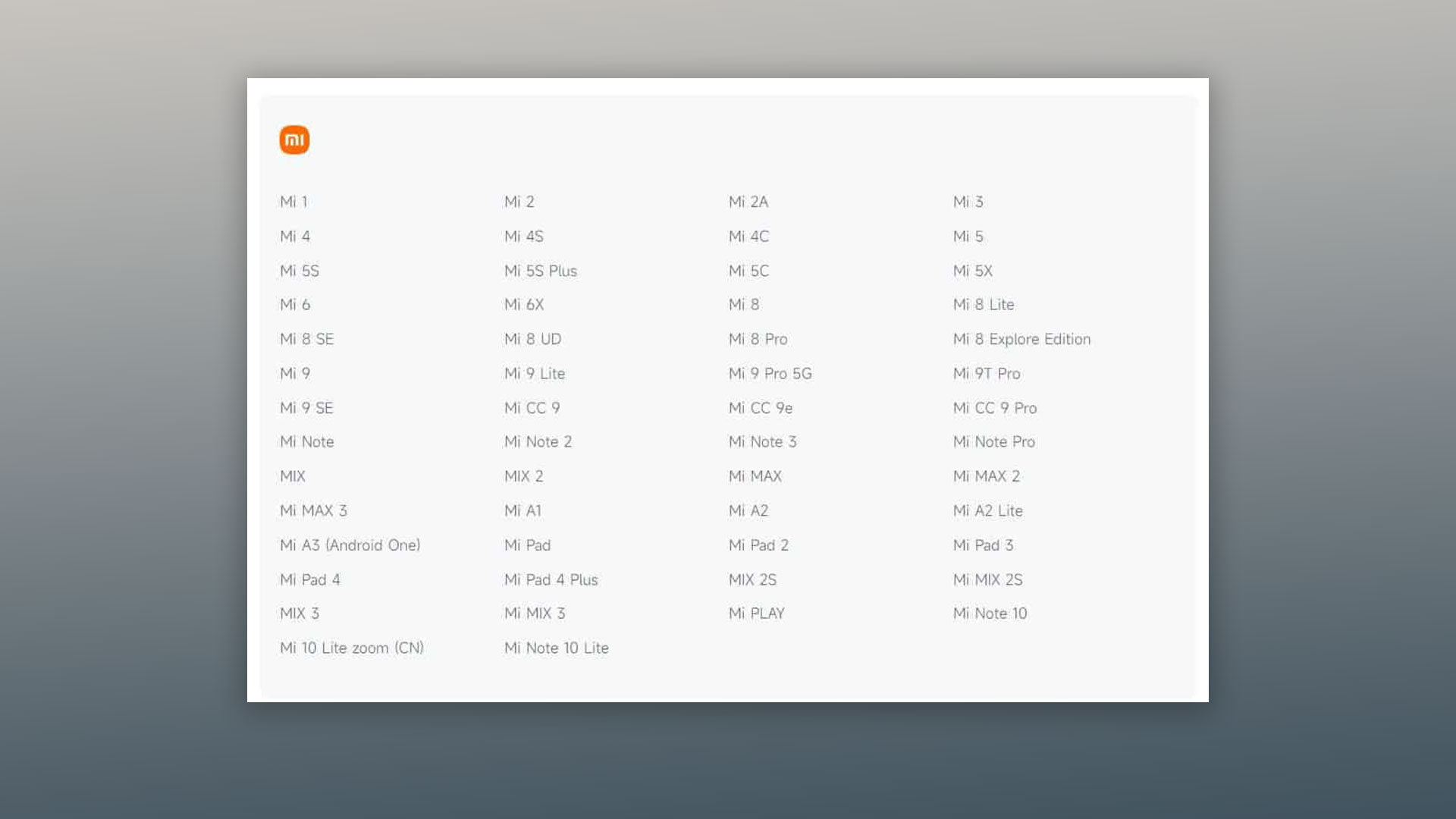Choose the 'Mi 9 Pro 5G' entry
Image resolution: width=1456 pixels, height=819 pixels.
[x=770, y=374]
